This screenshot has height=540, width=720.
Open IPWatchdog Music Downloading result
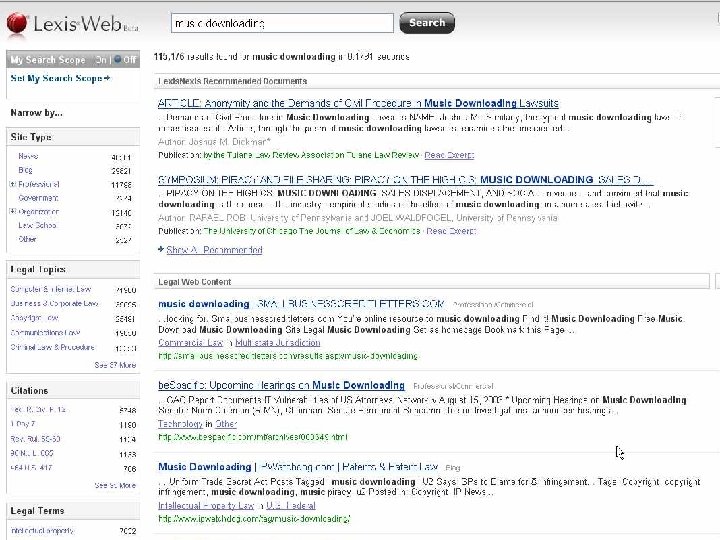point(298,467)
